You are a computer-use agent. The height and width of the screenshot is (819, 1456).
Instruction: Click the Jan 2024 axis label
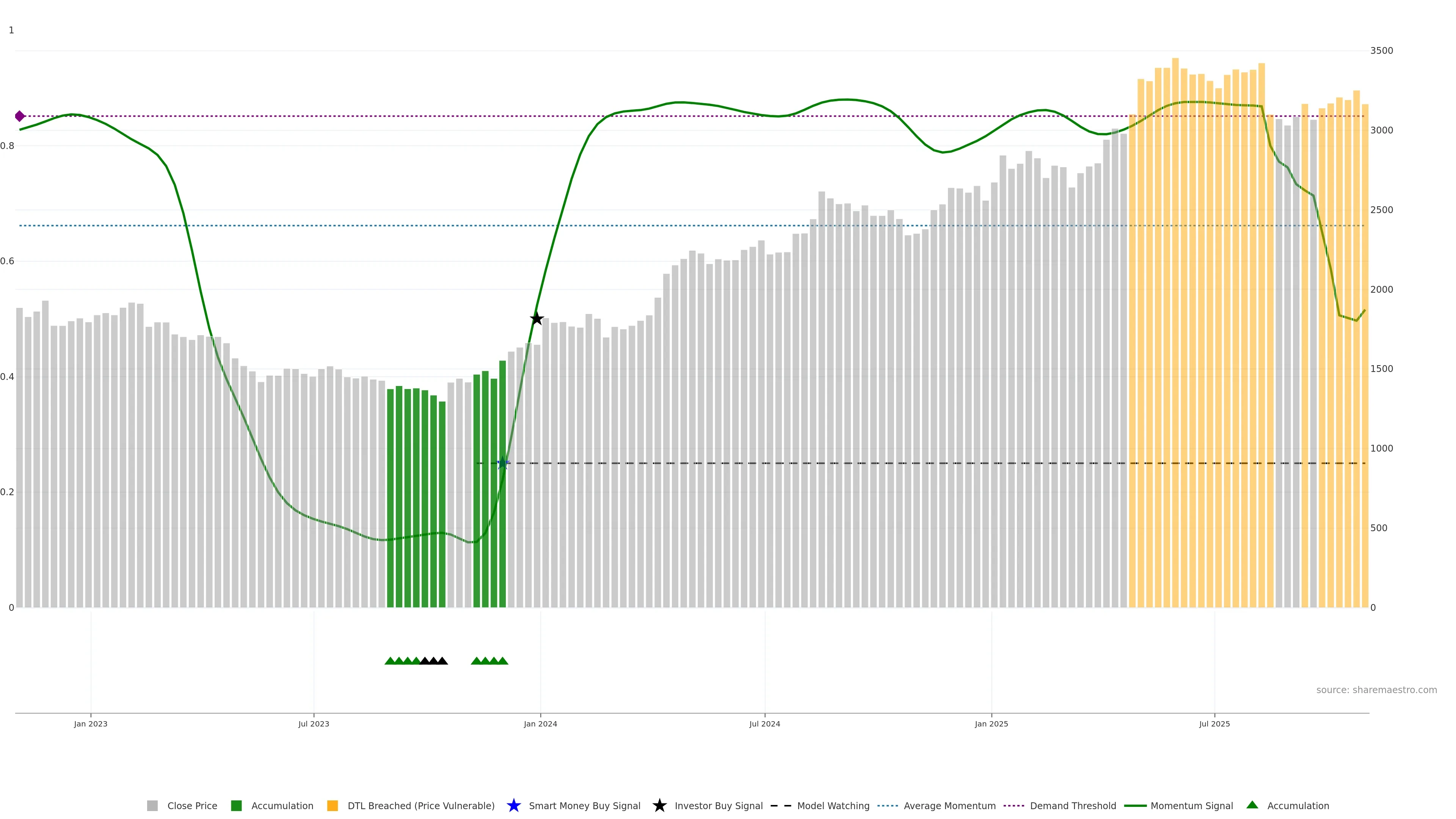[x=540, y=723]
